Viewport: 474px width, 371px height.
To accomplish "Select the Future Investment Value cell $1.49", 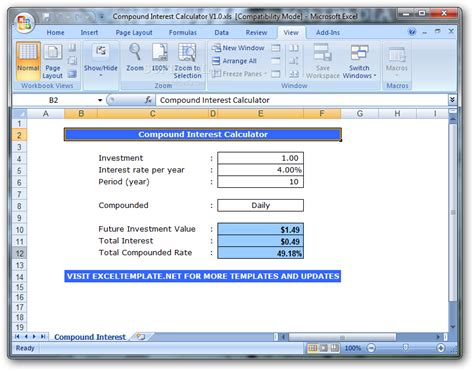I will tap(260, 229).
